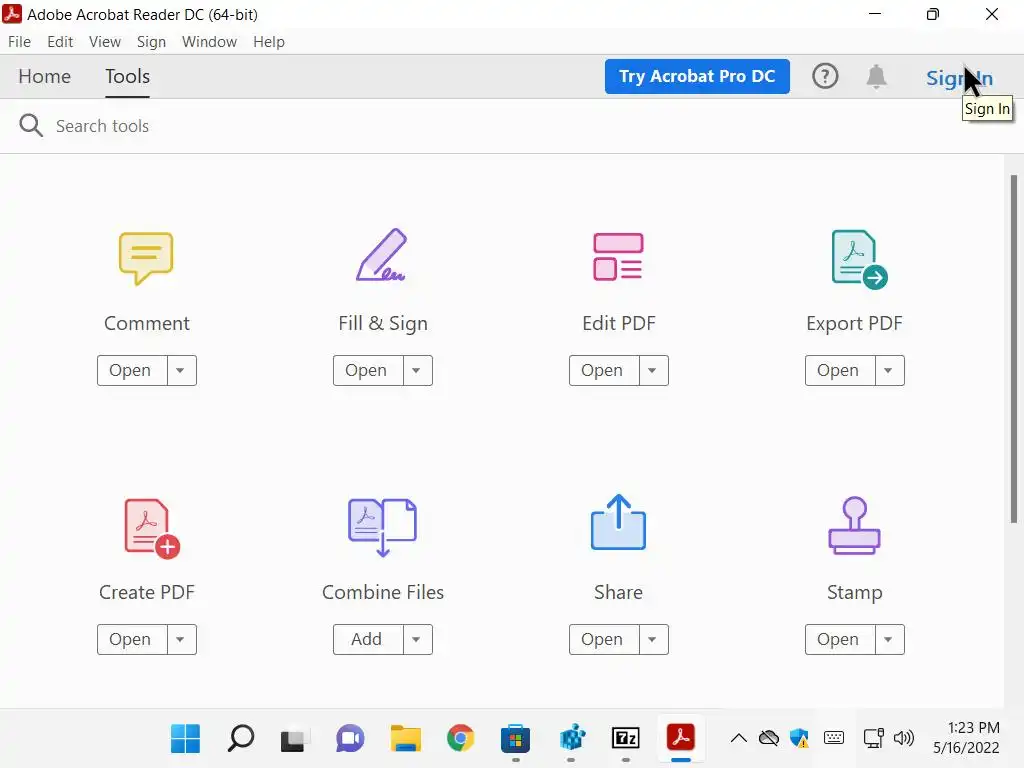Image resolution: width=1024 pixels, height=768 pixels.
Task: Click the Adobe Acrobat taskbar icon
Action: [680, 737]
